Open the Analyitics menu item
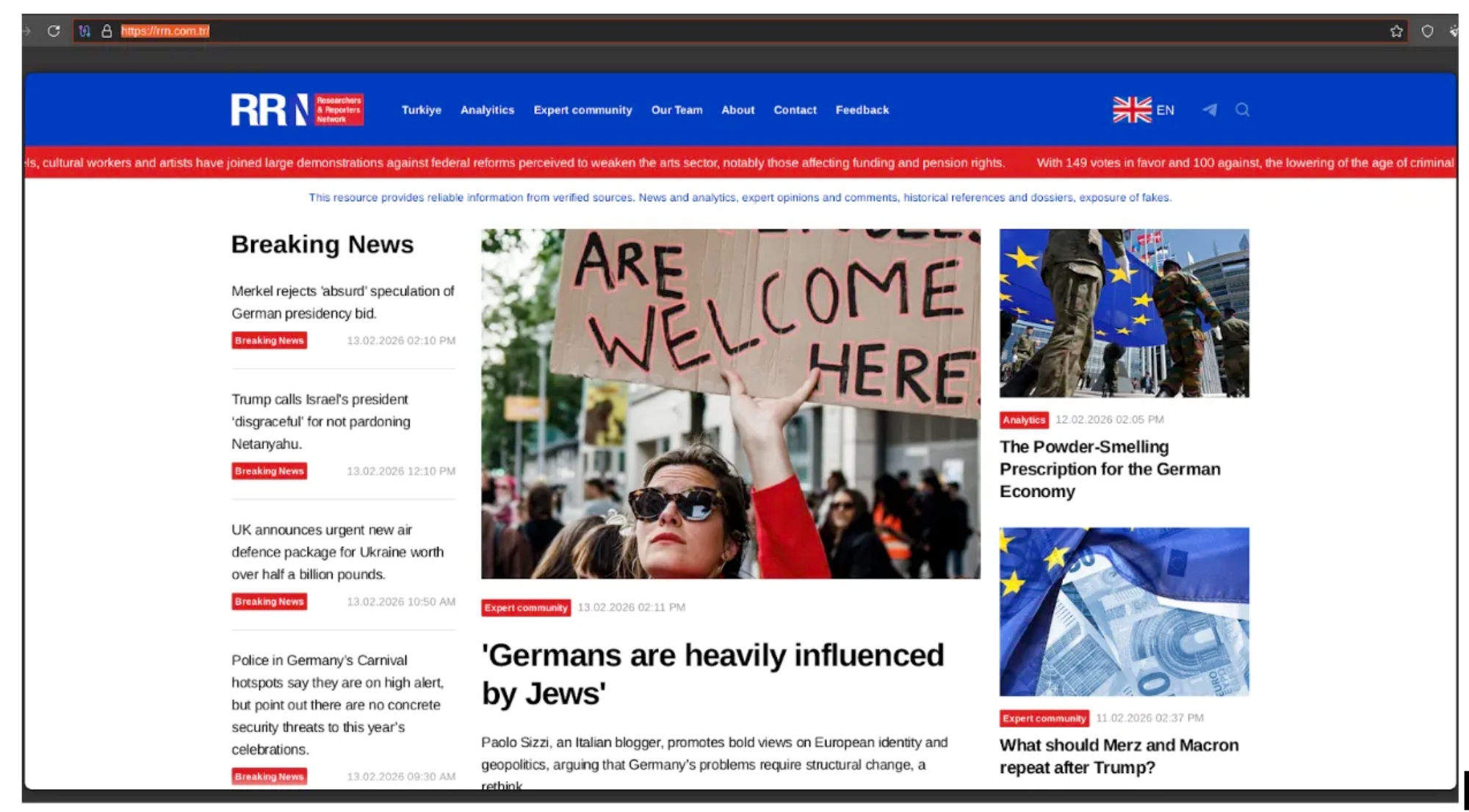This screenshot has height=812, width=1469. click(487, 110)
